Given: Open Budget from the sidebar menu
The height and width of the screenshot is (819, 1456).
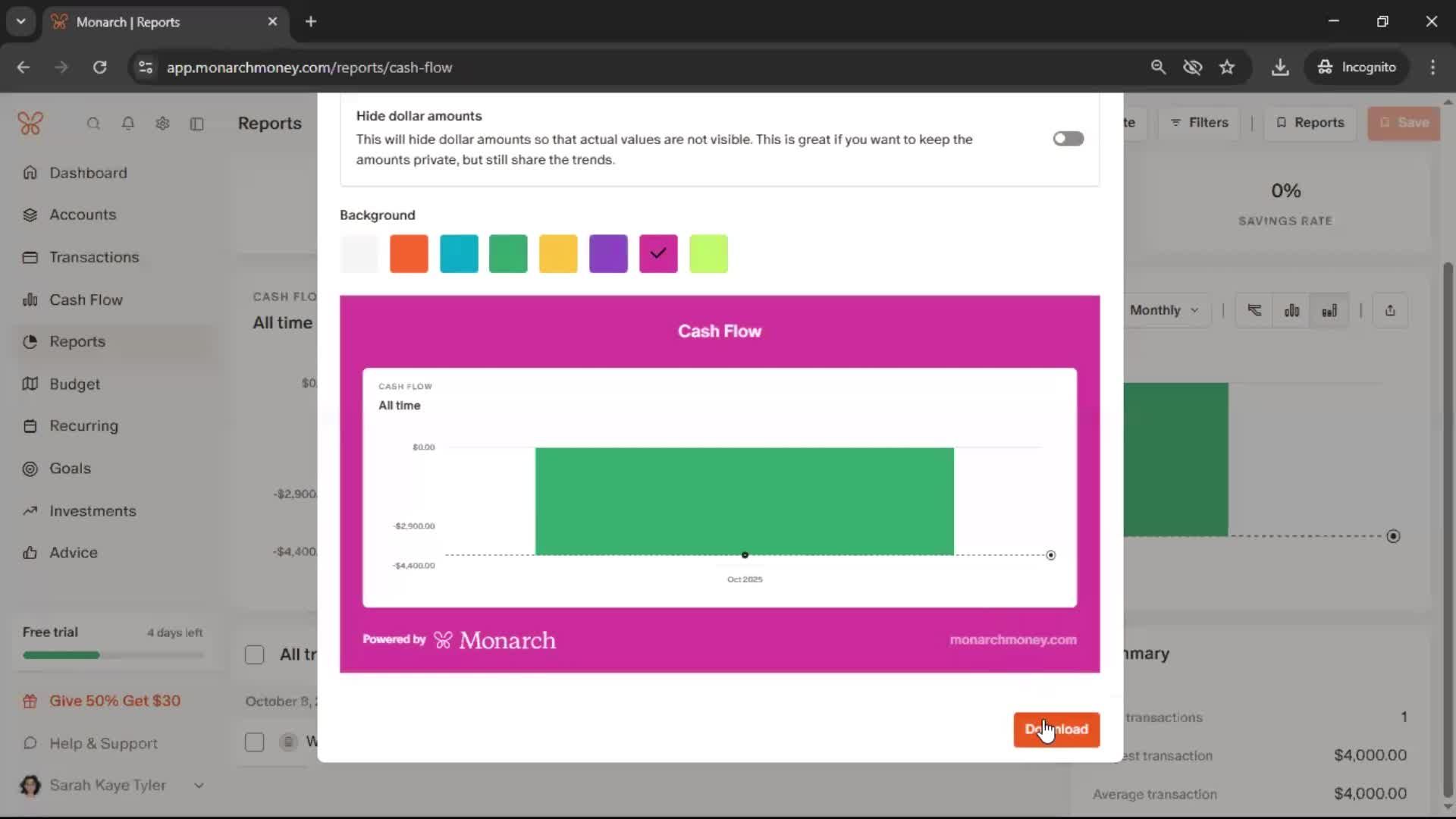Looking at the screenshot, I should coord(74,384).
